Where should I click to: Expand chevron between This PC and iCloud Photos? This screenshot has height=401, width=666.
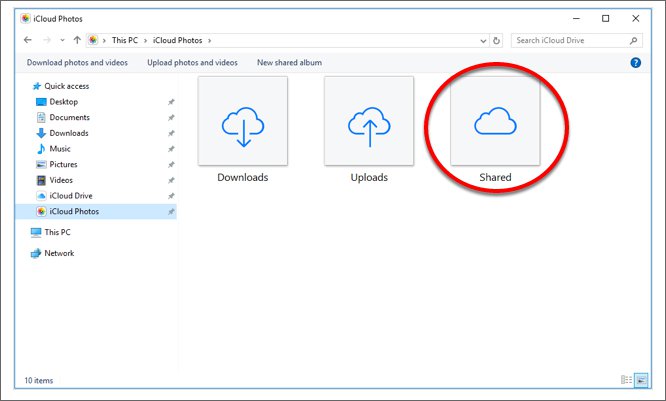click(145, 41)
